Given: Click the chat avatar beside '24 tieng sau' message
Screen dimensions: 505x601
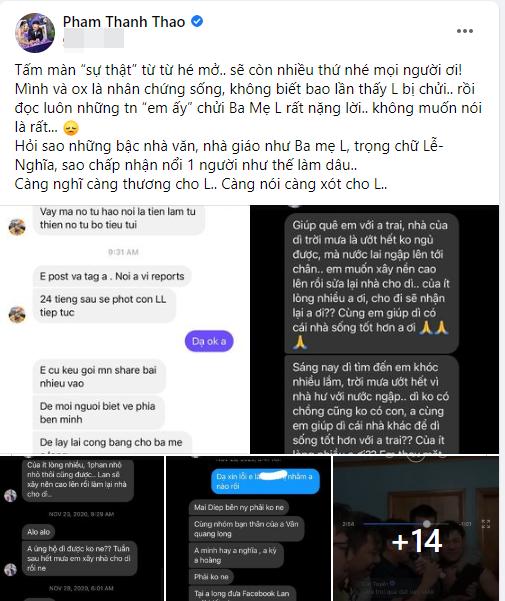Looking at the screenshot, I should (x=17, y=315).
